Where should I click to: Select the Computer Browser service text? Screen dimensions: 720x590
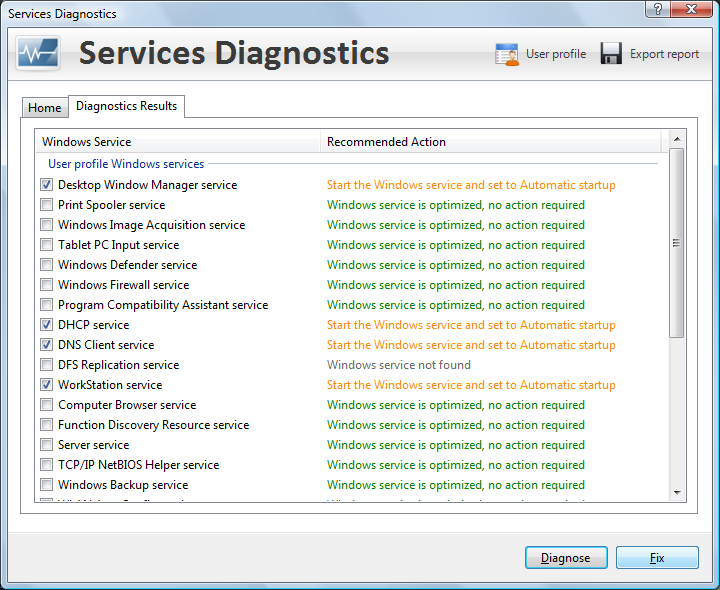pos(127,405)
